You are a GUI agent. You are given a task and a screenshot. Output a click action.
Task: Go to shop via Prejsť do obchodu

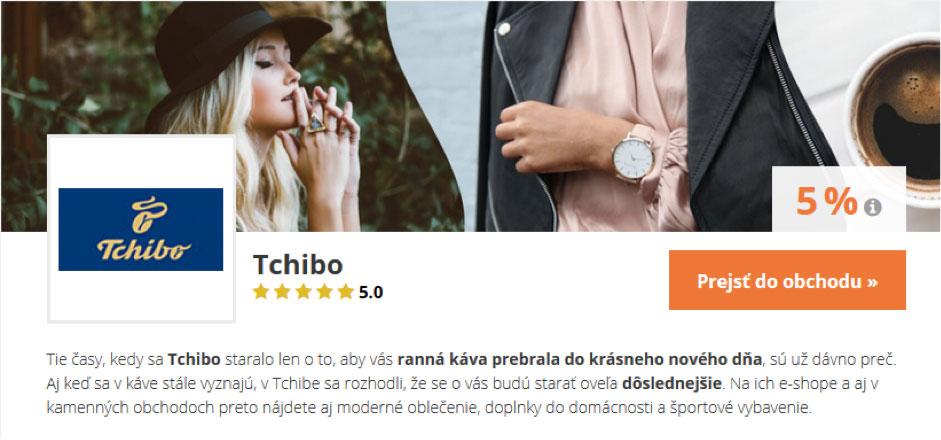point(787,280)
